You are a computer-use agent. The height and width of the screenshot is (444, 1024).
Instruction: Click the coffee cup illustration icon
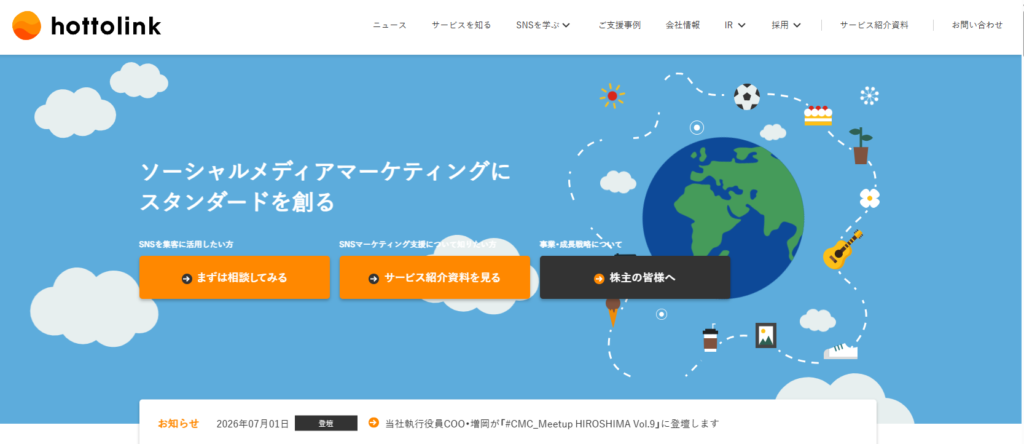(x=710, y=338)
